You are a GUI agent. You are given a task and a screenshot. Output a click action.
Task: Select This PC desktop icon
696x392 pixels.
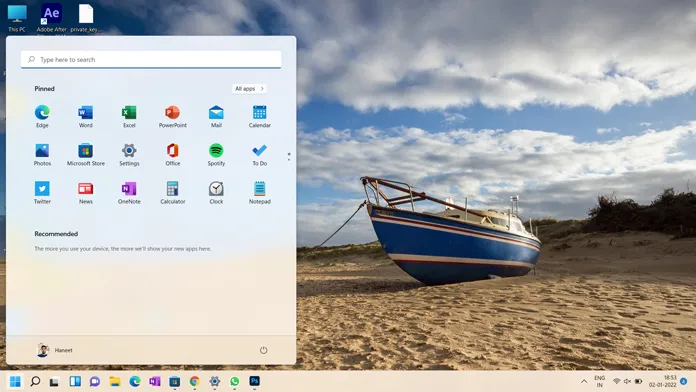click(17, 18)
